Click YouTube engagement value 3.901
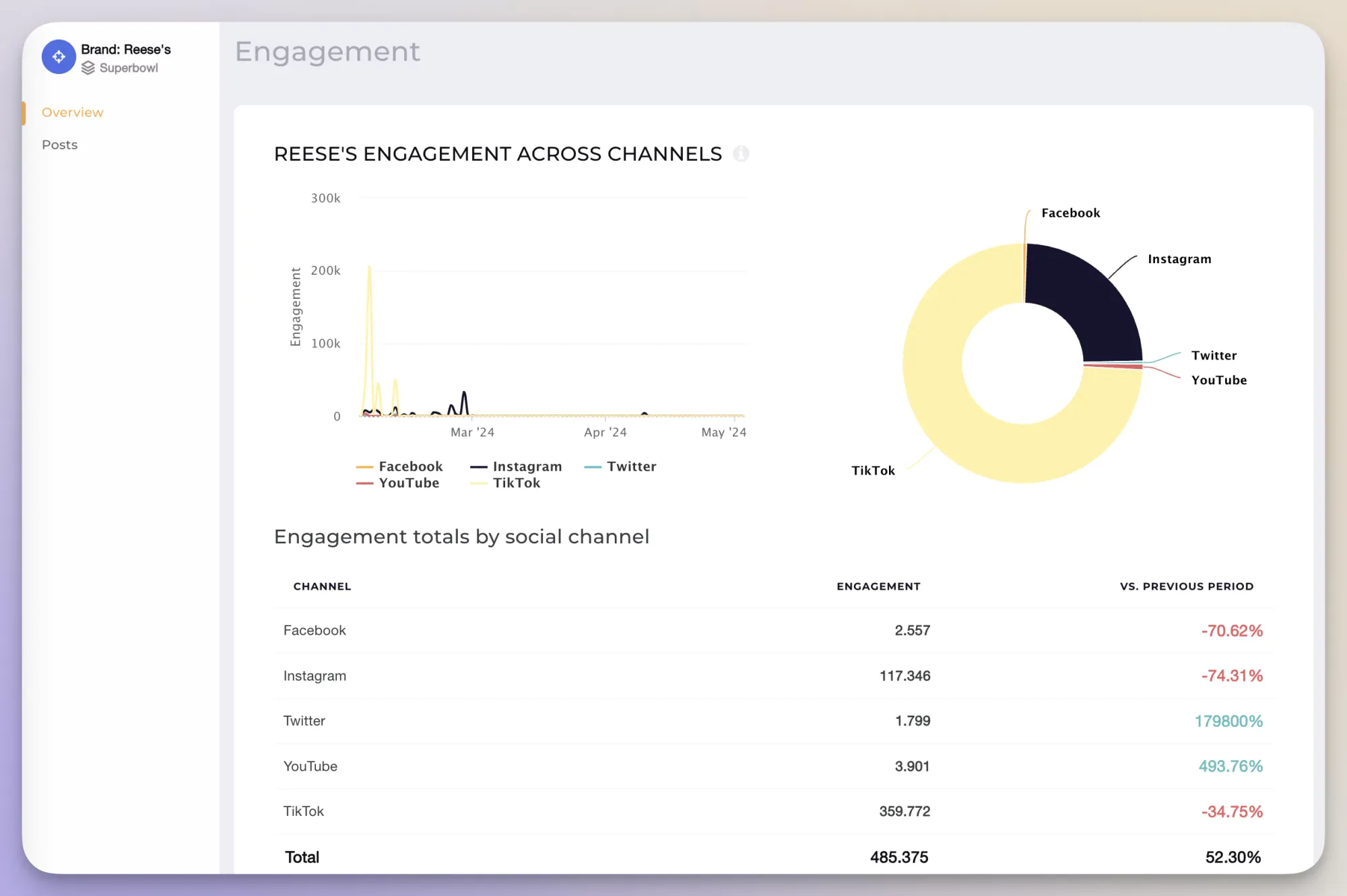Screen dimensions: 1347x896 click(x=912, y=766)
